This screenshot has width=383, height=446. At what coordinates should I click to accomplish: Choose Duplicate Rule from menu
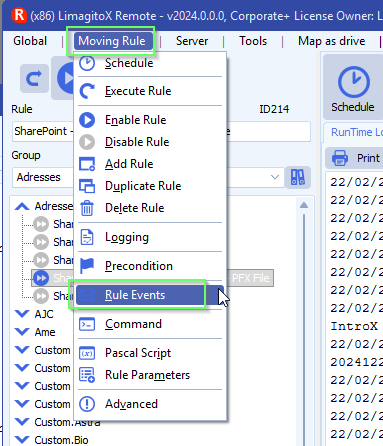(x=150, y=186)
